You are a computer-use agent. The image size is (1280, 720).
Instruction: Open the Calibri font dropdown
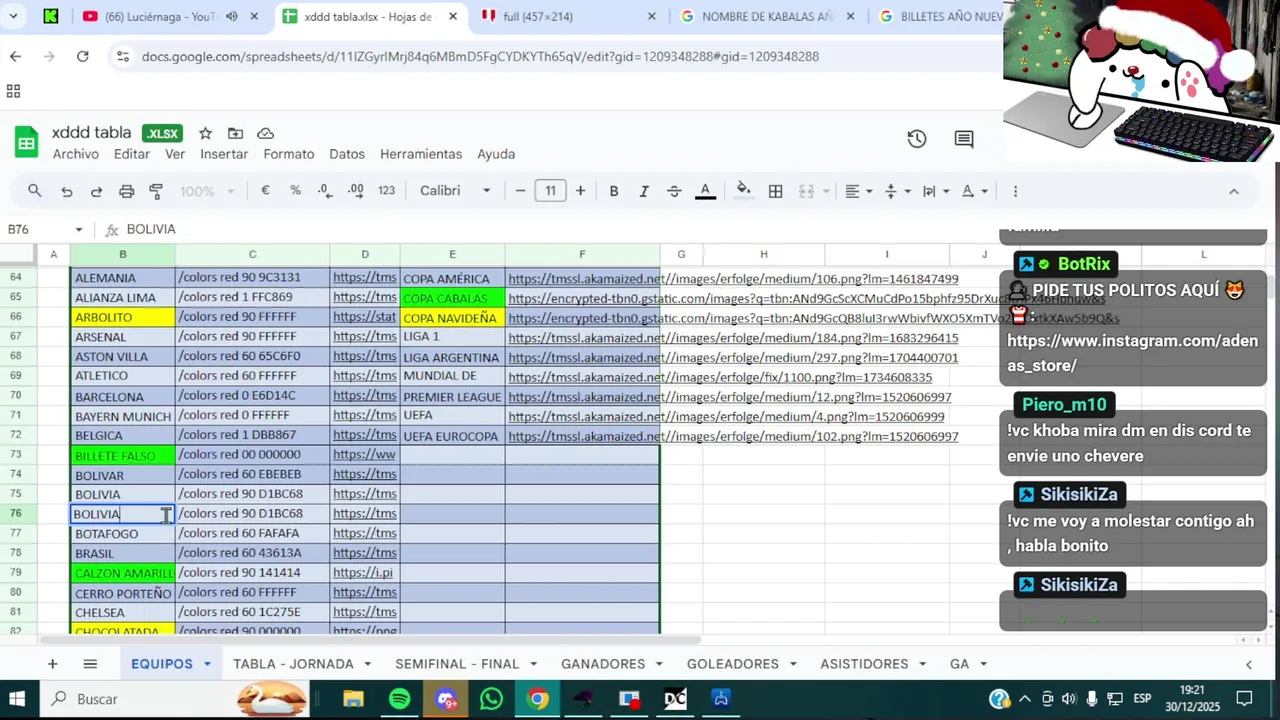pos(455,191)
